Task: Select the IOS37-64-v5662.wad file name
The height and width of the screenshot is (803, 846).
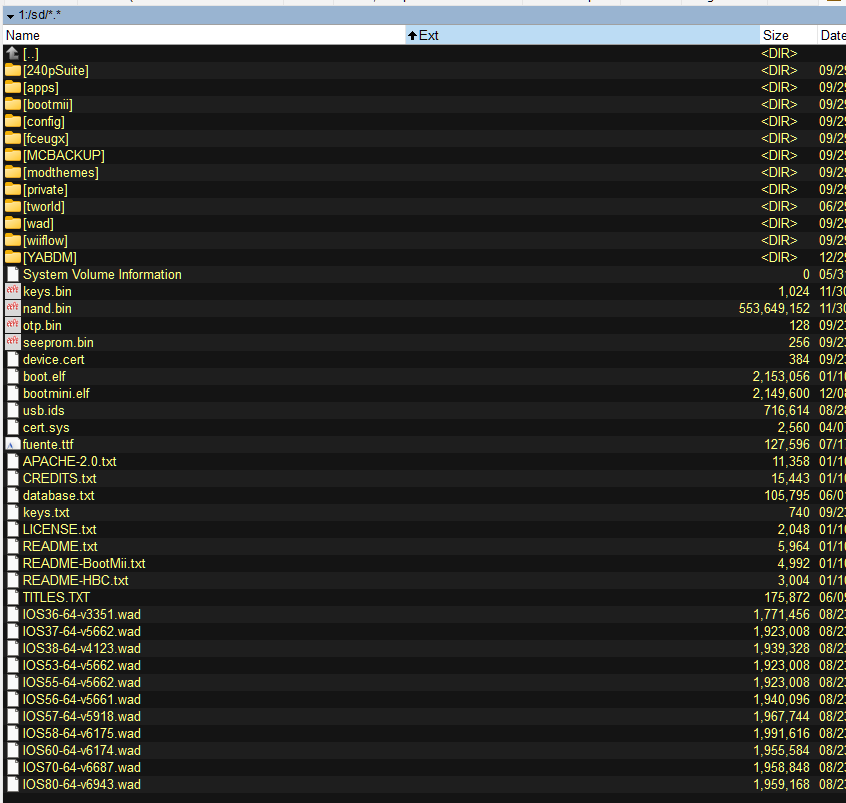Action: [81, 631]
